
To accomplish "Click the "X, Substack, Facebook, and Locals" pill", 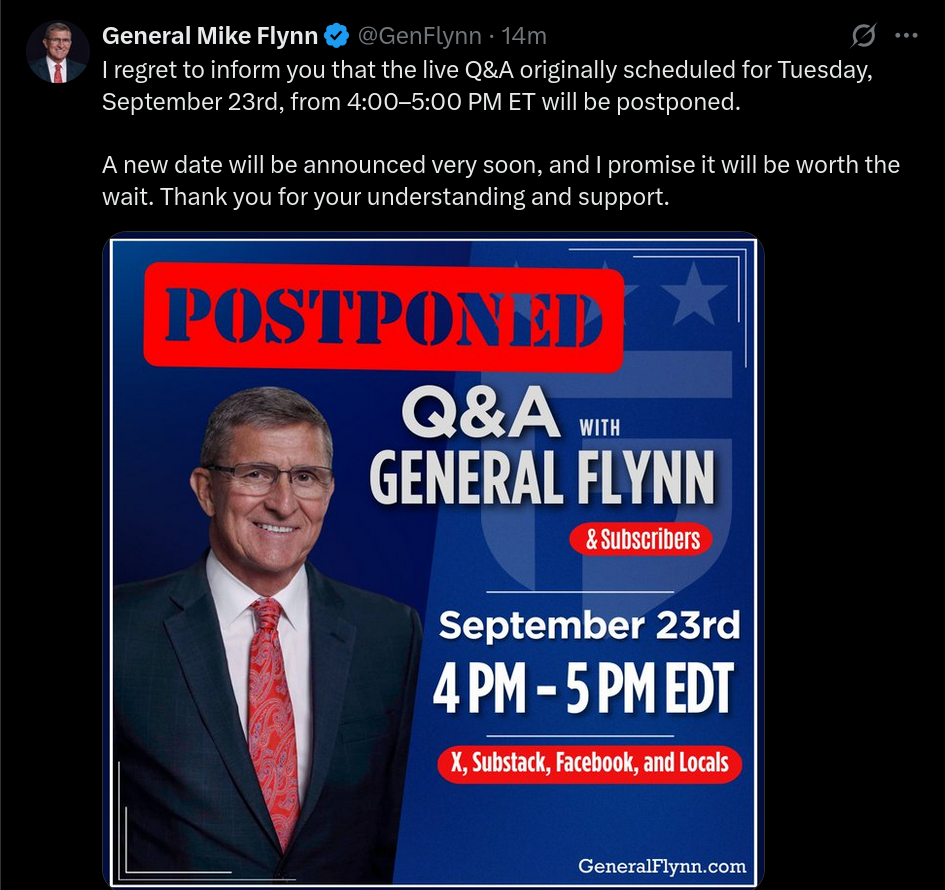I will [x=589, y=764].
